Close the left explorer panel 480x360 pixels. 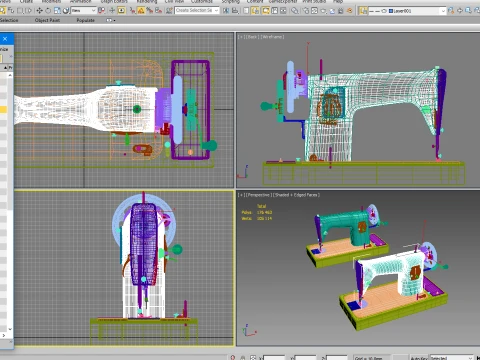5,39
